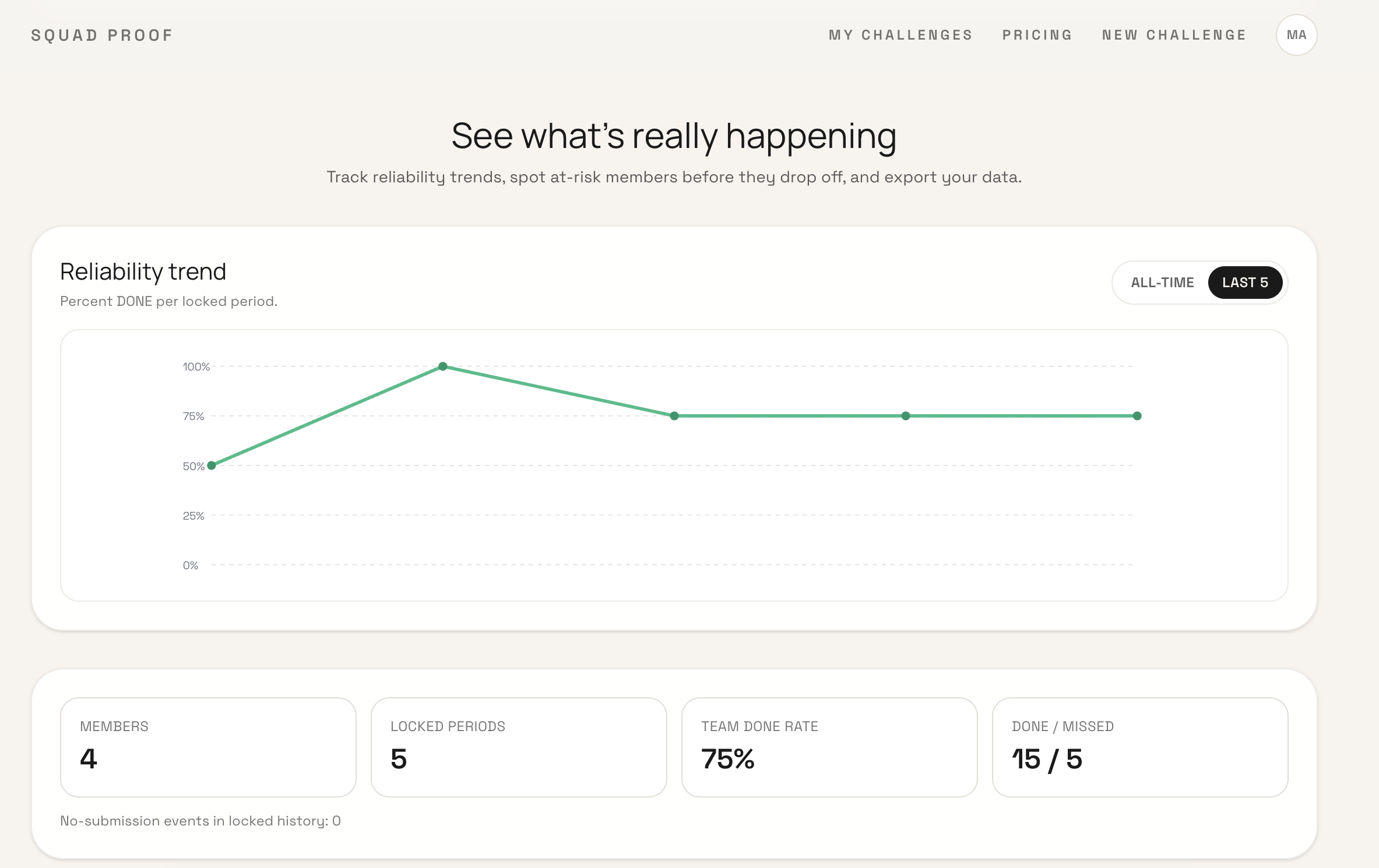Viewport: 1379px width, 868px height.
Task: Go to the Pricing page
Action: point(1037,35)
